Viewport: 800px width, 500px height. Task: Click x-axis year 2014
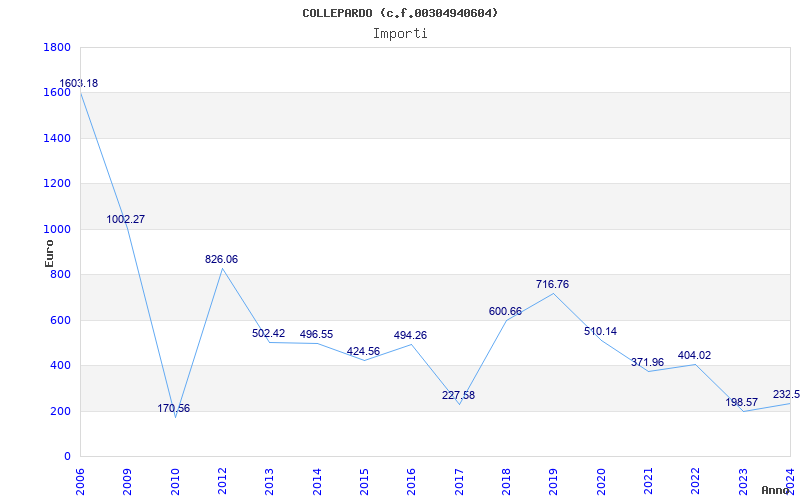click(x=317, y=481)
